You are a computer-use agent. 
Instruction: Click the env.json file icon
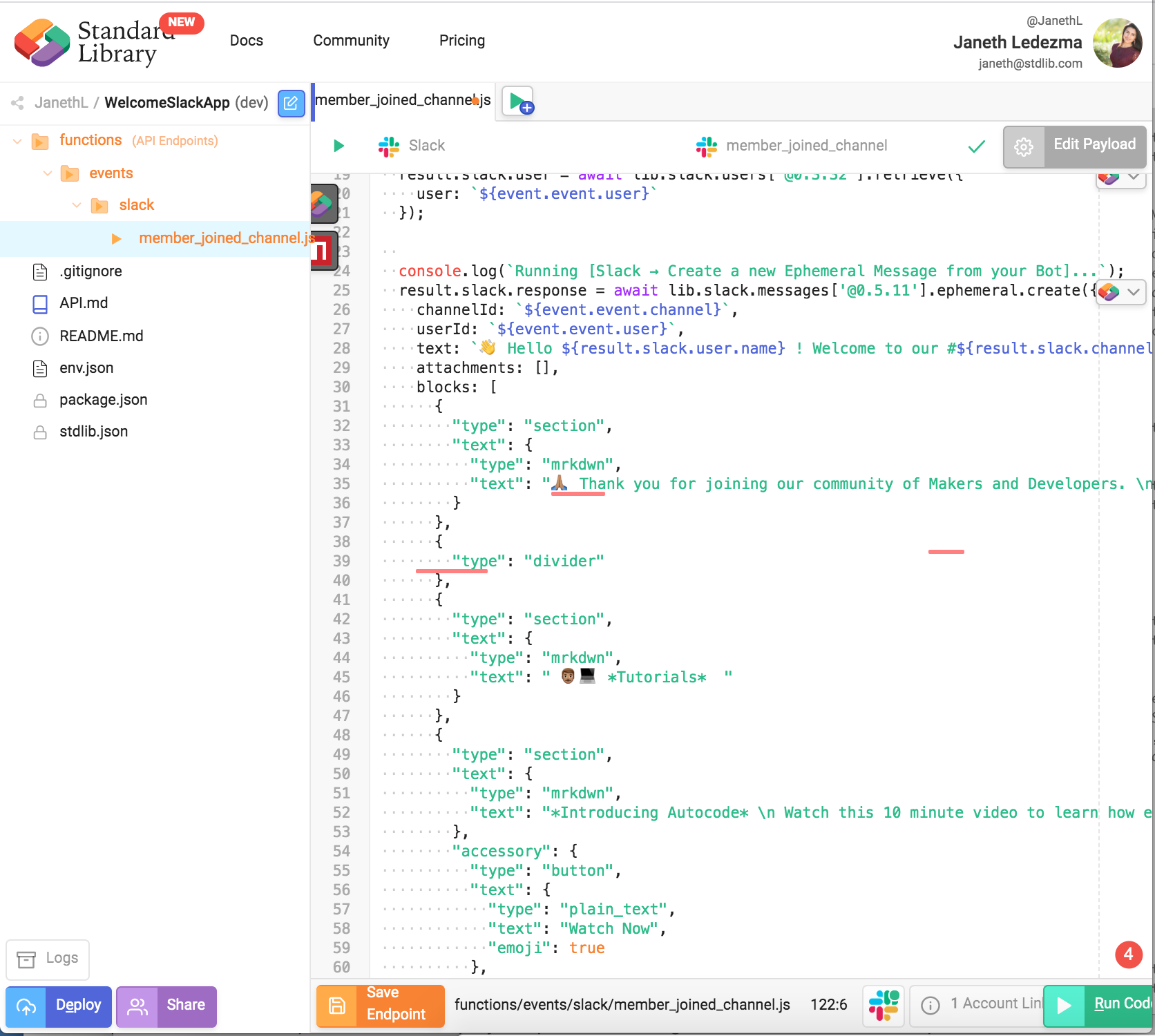tap(40, 369)
